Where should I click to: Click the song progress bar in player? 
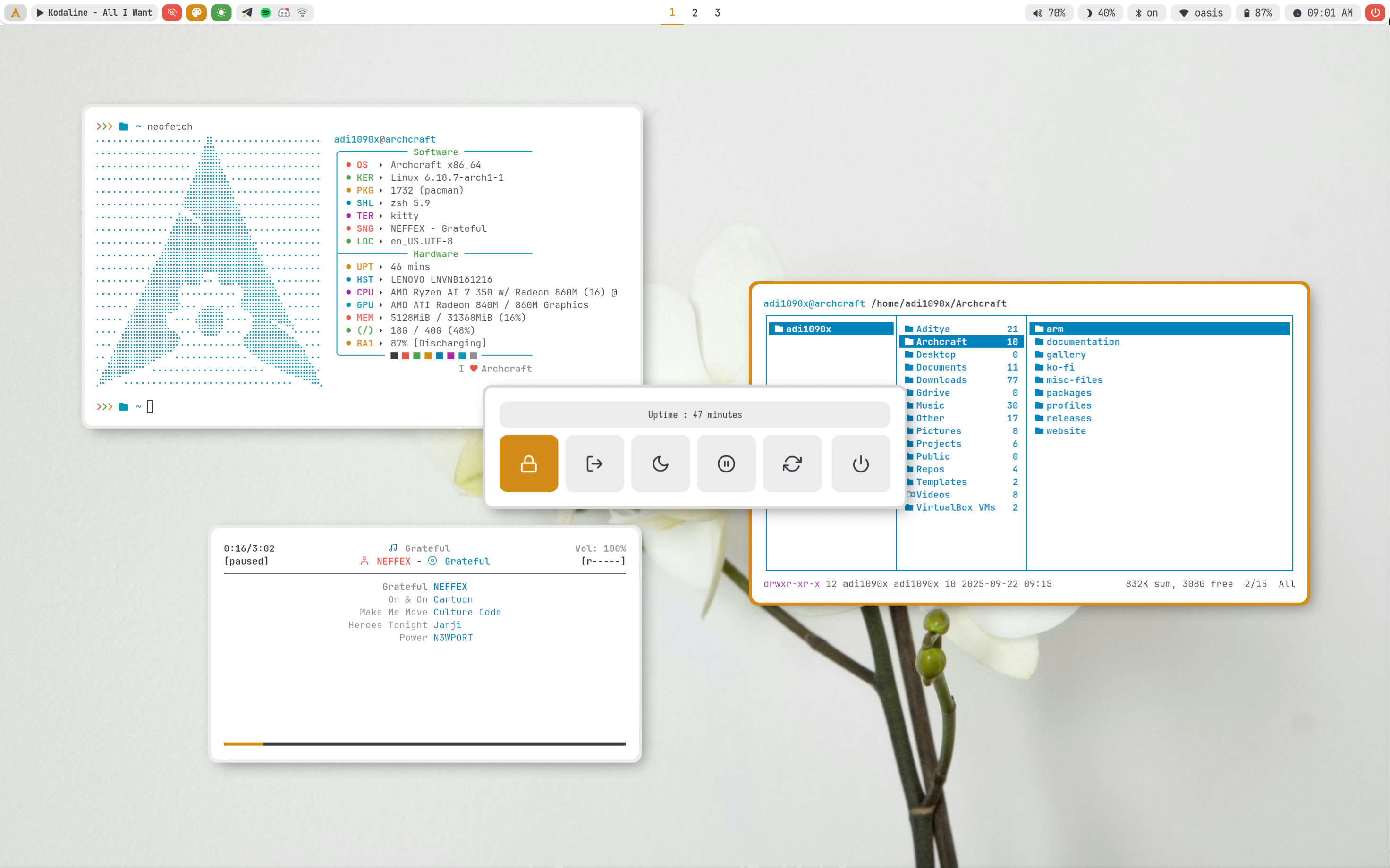tap(424, 744)
